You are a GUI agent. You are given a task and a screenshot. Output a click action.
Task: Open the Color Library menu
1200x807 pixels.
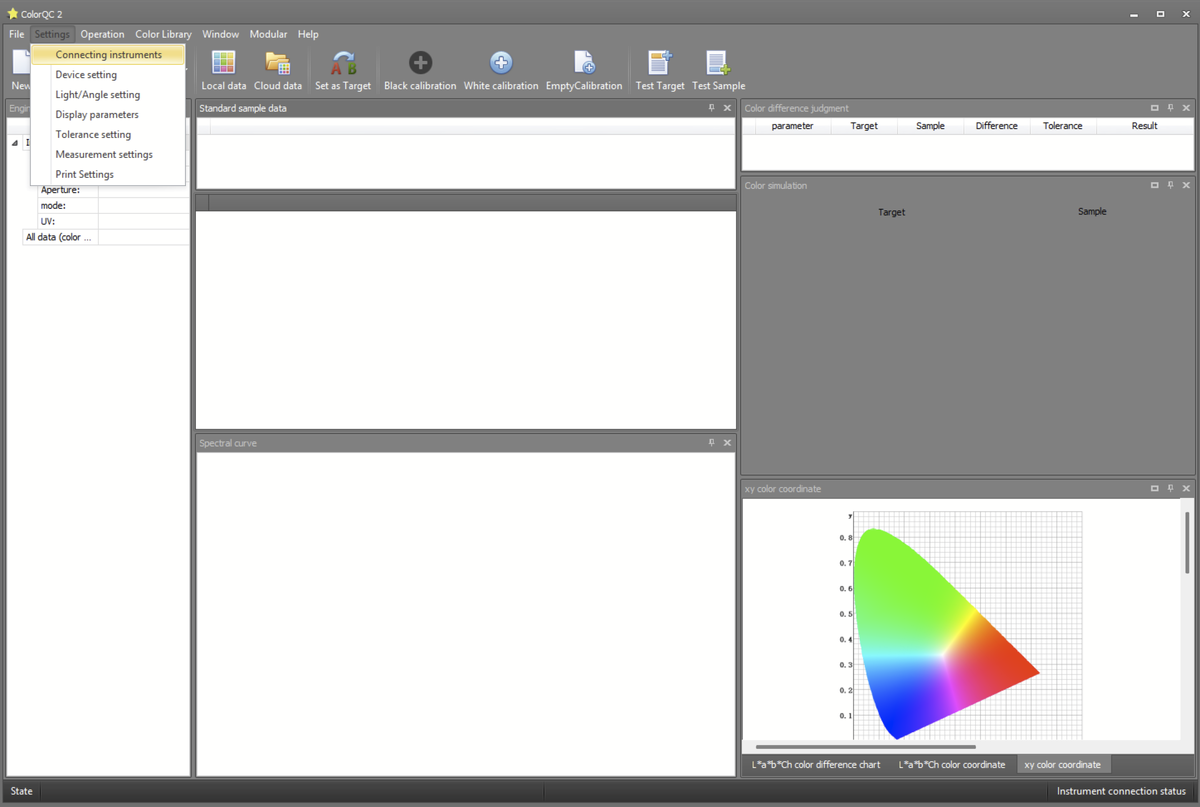(163, 34)
